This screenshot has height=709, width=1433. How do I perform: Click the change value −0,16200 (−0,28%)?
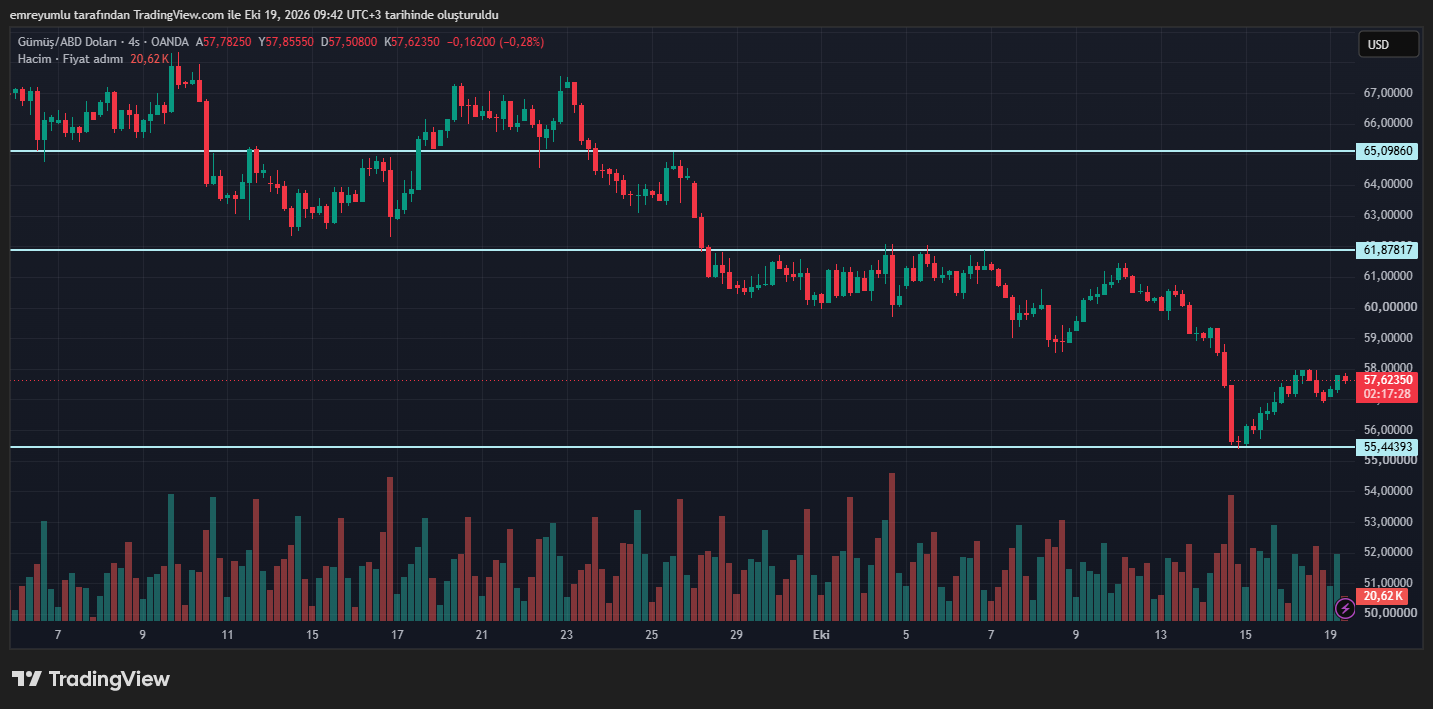click(496, 42)
